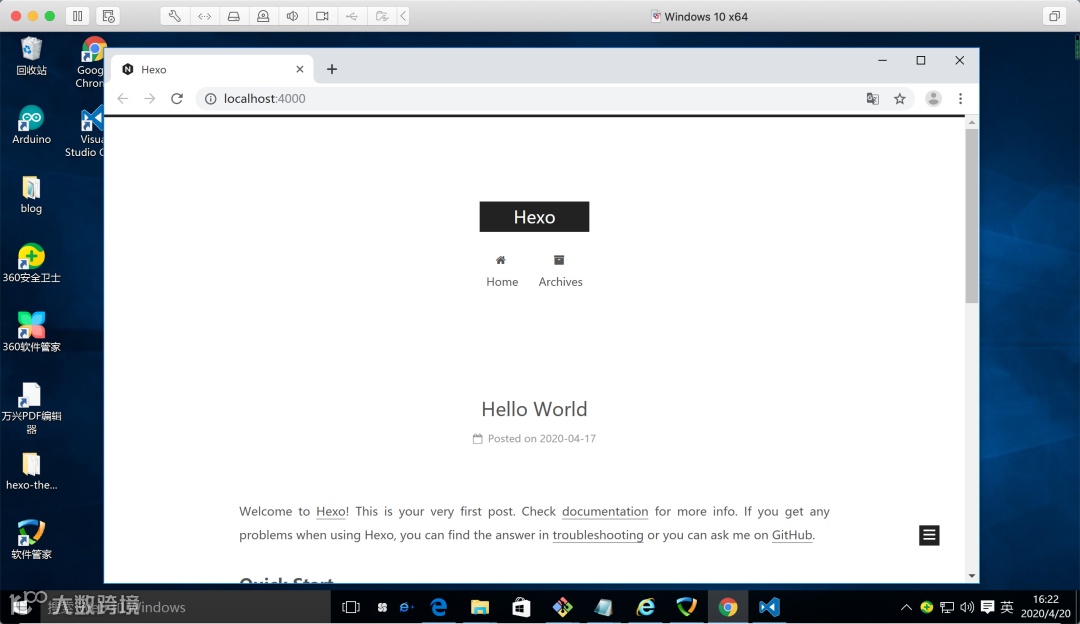The height and width of the screenshot is (624, 1080).
Task: Open Internet Explorer on taskbar
Action: 645,607
